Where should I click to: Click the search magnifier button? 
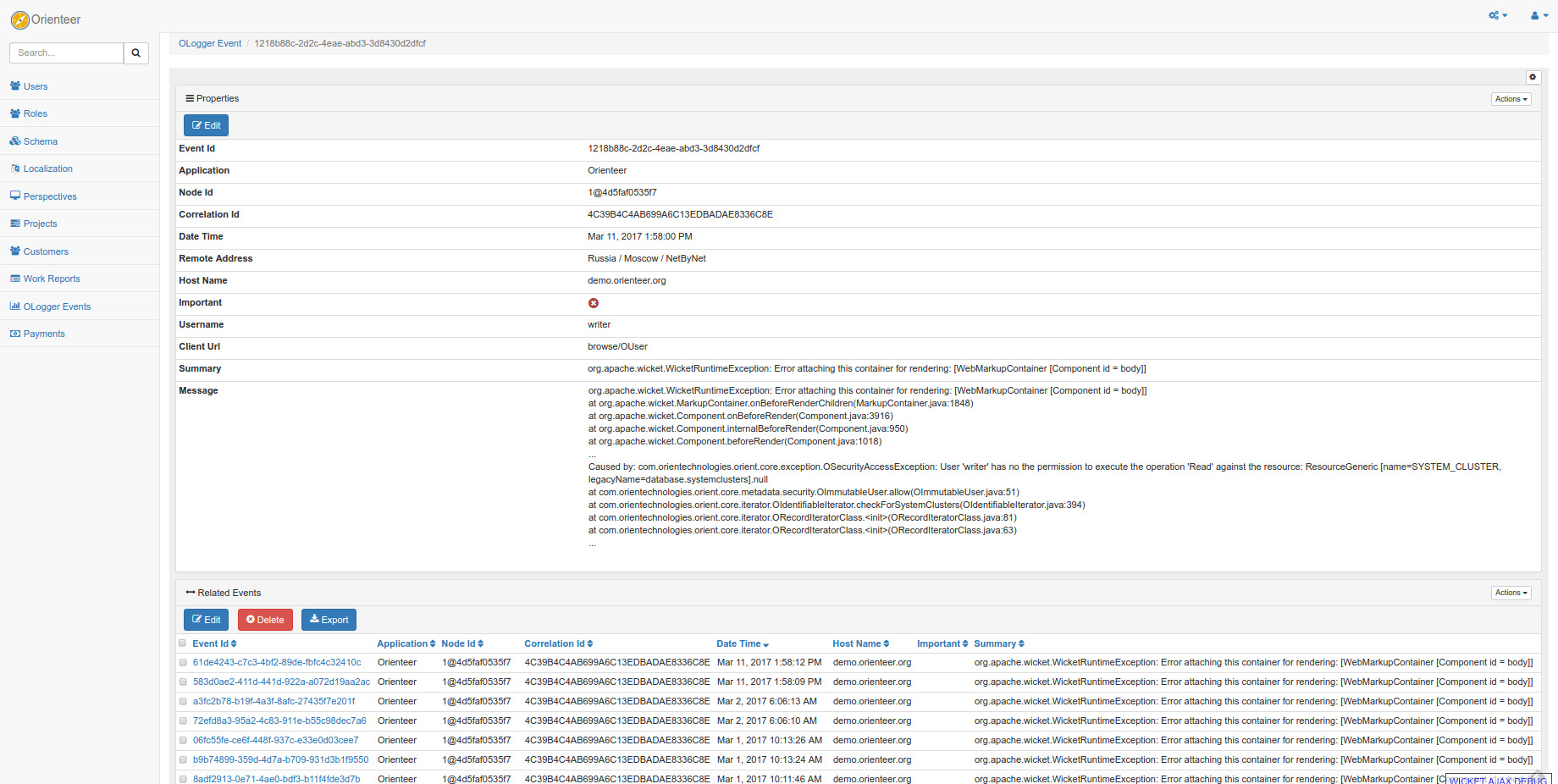click(135, 53)
